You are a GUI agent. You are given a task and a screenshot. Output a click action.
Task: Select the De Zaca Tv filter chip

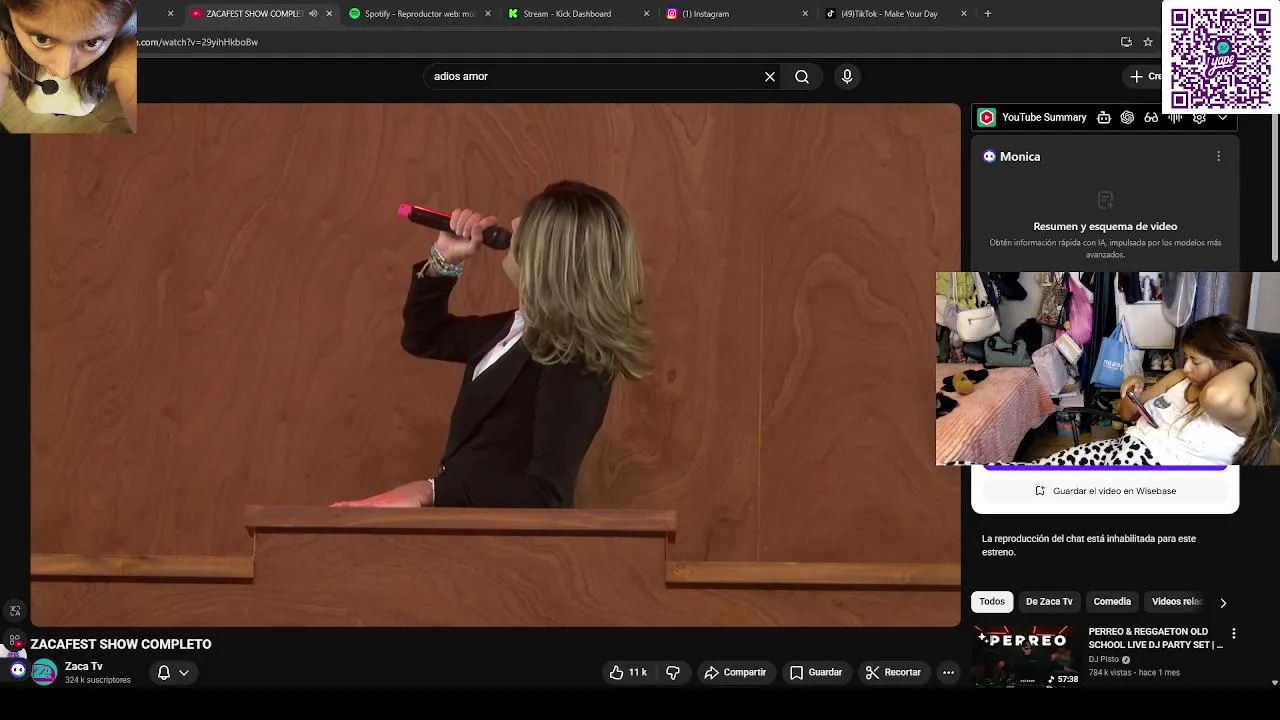[x=1049, y=601]
